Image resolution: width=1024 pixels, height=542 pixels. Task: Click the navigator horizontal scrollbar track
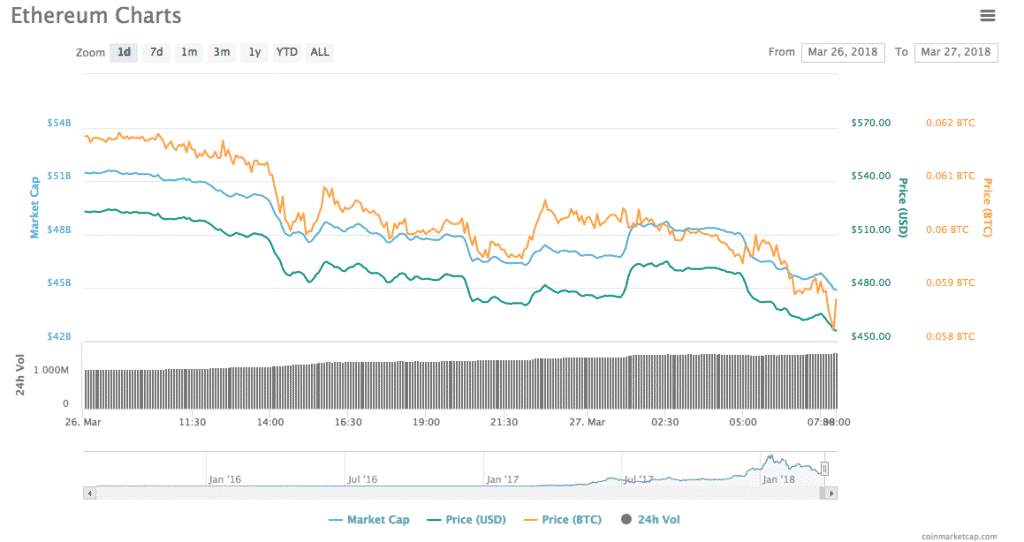coord(450,493)
